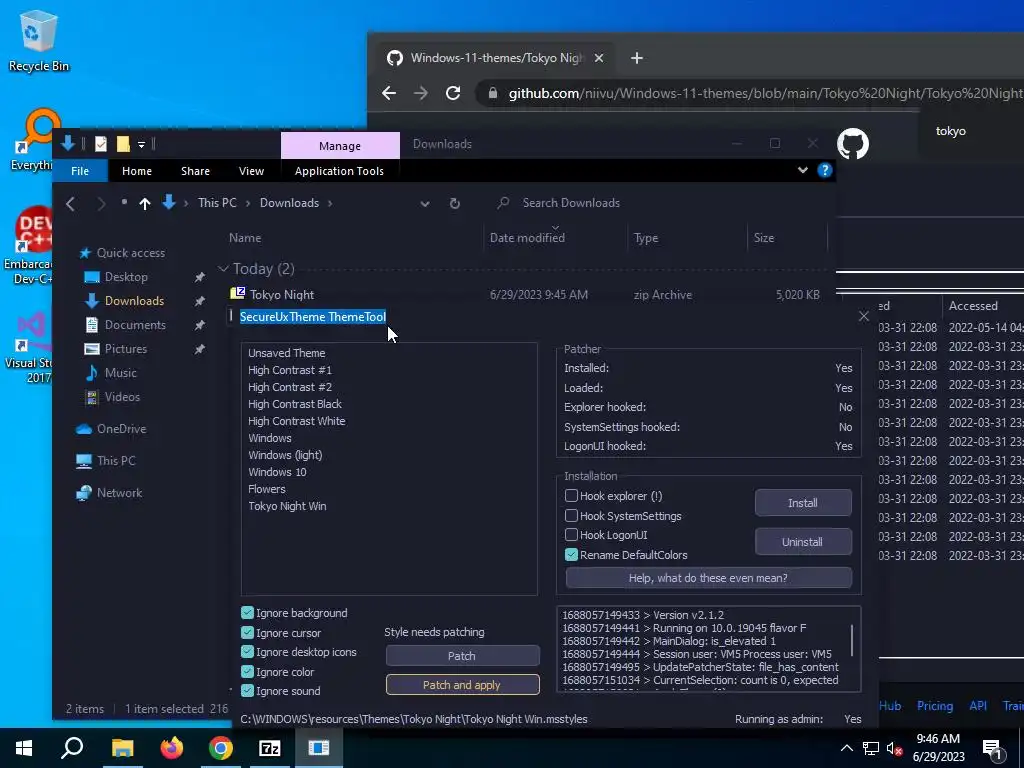
Task: Launch Visual Studio 2017 desktop shortcut
Action: pyautogui.click(x=29, y=346)
